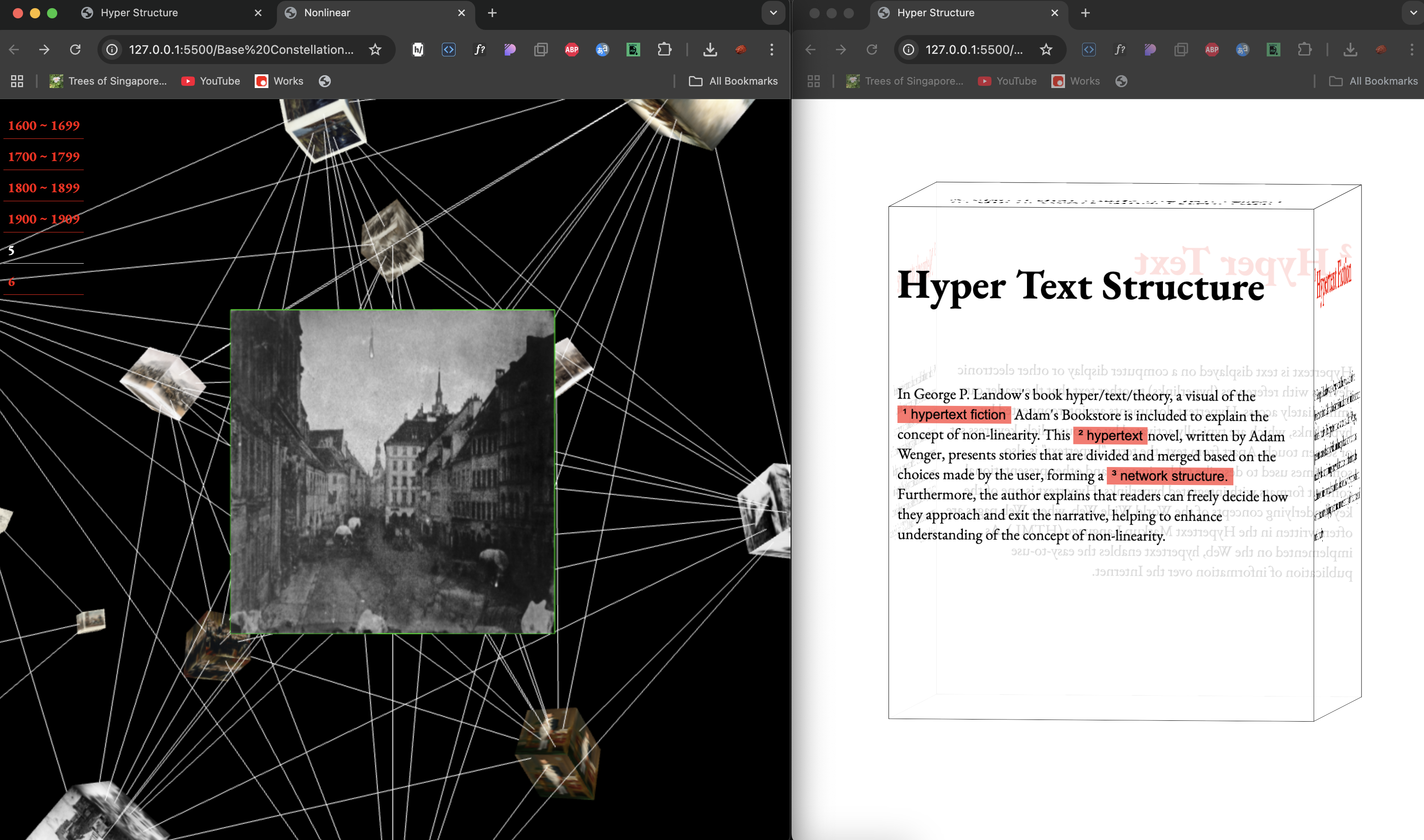
Task: Open Downloads in the left browser window
Action: coord(709,50)
